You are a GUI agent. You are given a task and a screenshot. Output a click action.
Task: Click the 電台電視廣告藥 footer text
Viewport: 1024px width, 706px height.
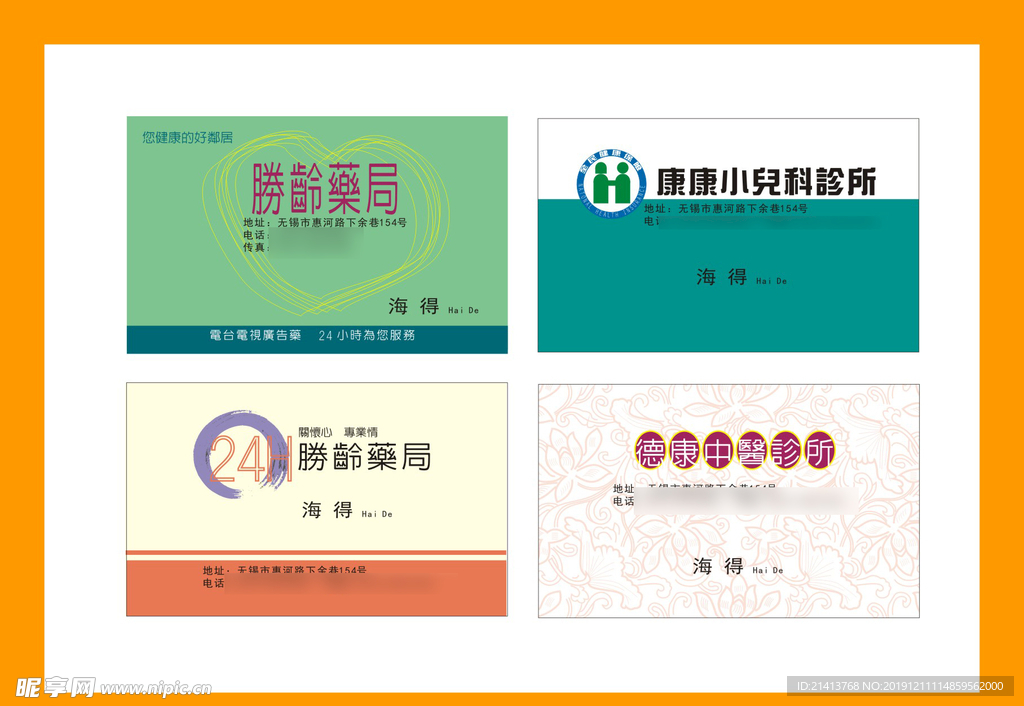point(255,336)
